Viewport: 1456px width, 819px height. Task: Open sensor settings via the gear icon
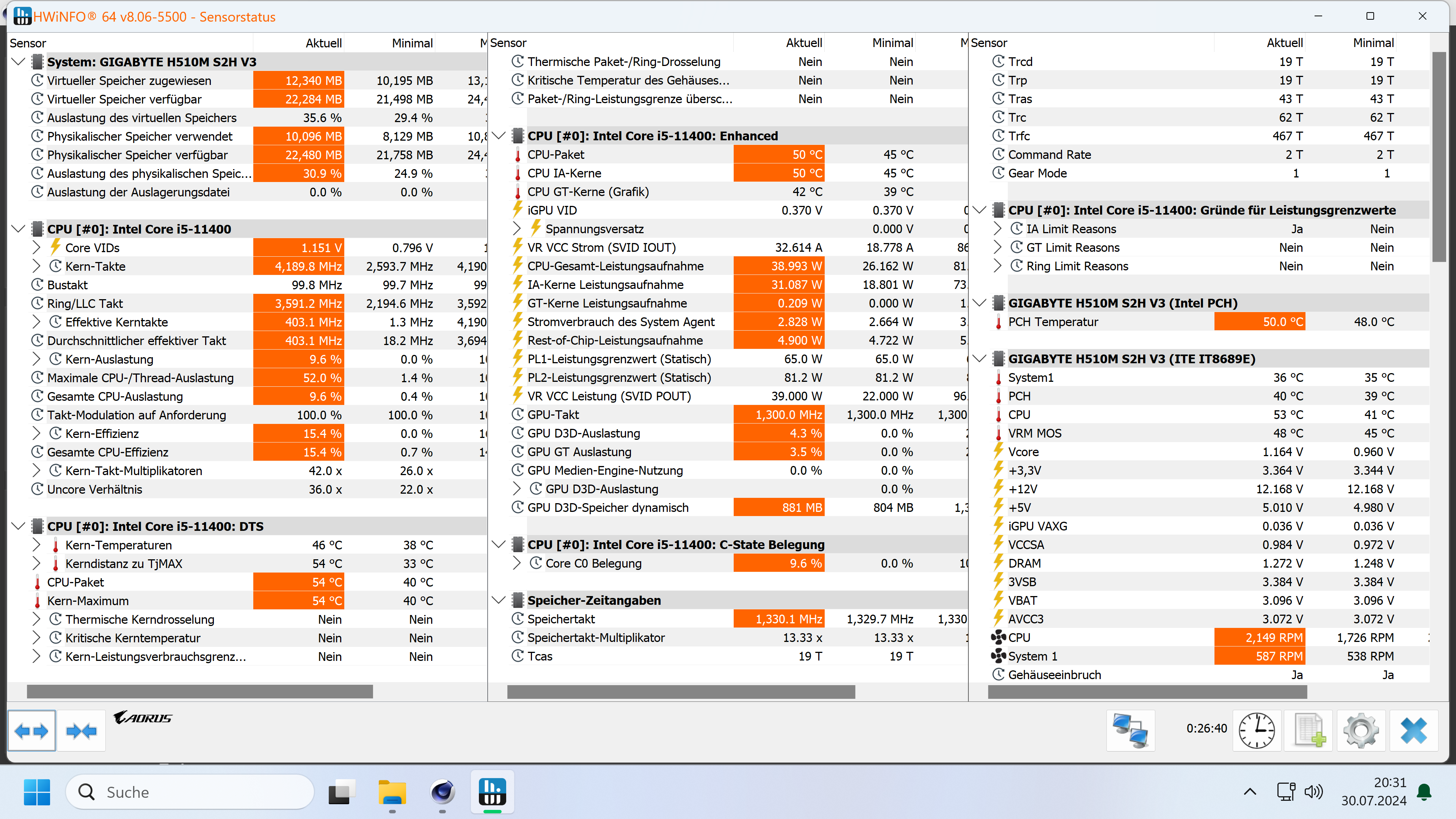pos(1360,730)
